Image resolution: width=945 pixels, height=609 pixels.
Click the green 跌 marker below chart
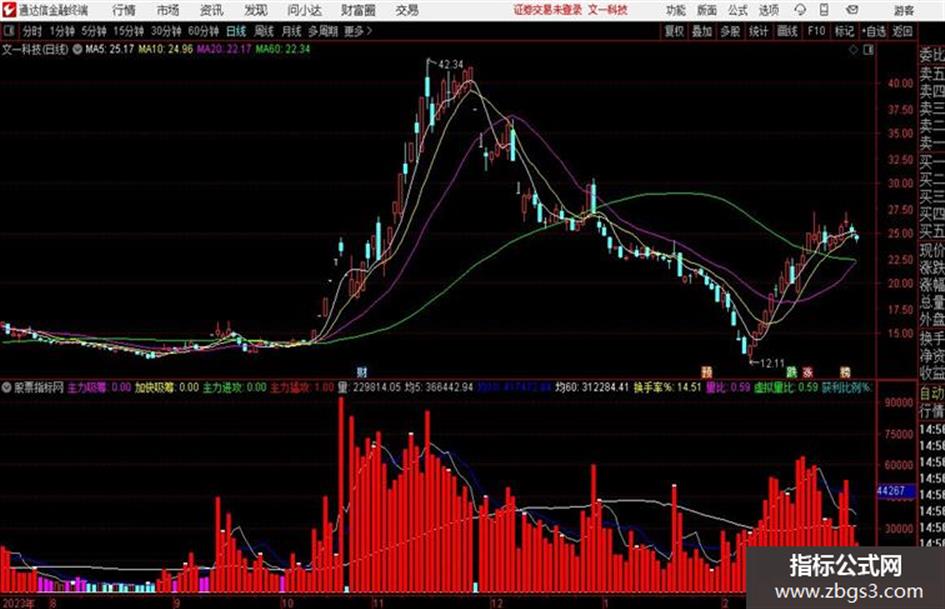pyautogui.click(x=791, y=372)
